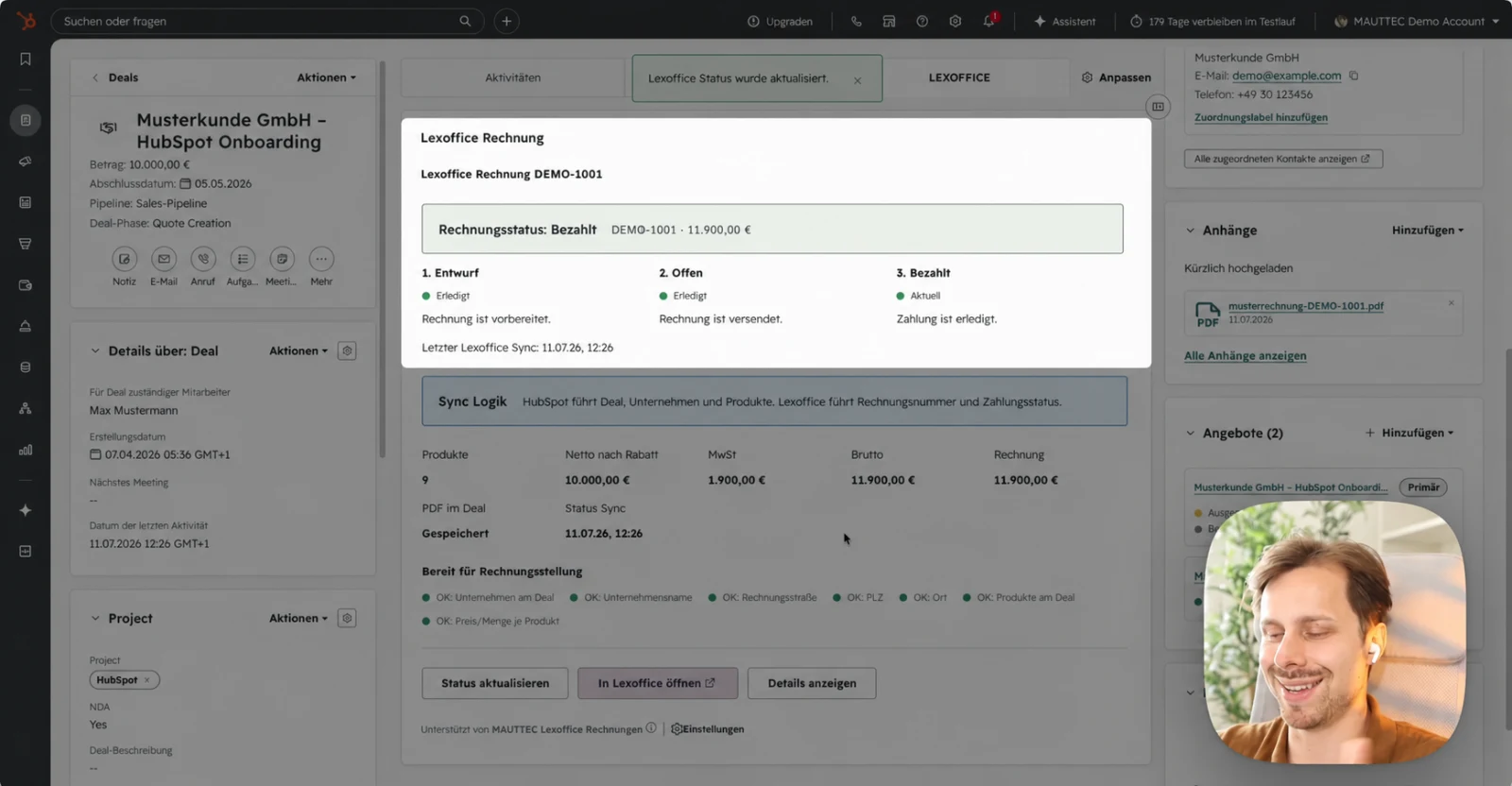Screen dimensions: 1512x786
Task: Collapse the Angebote (2) section
Action: [1190, 433]
